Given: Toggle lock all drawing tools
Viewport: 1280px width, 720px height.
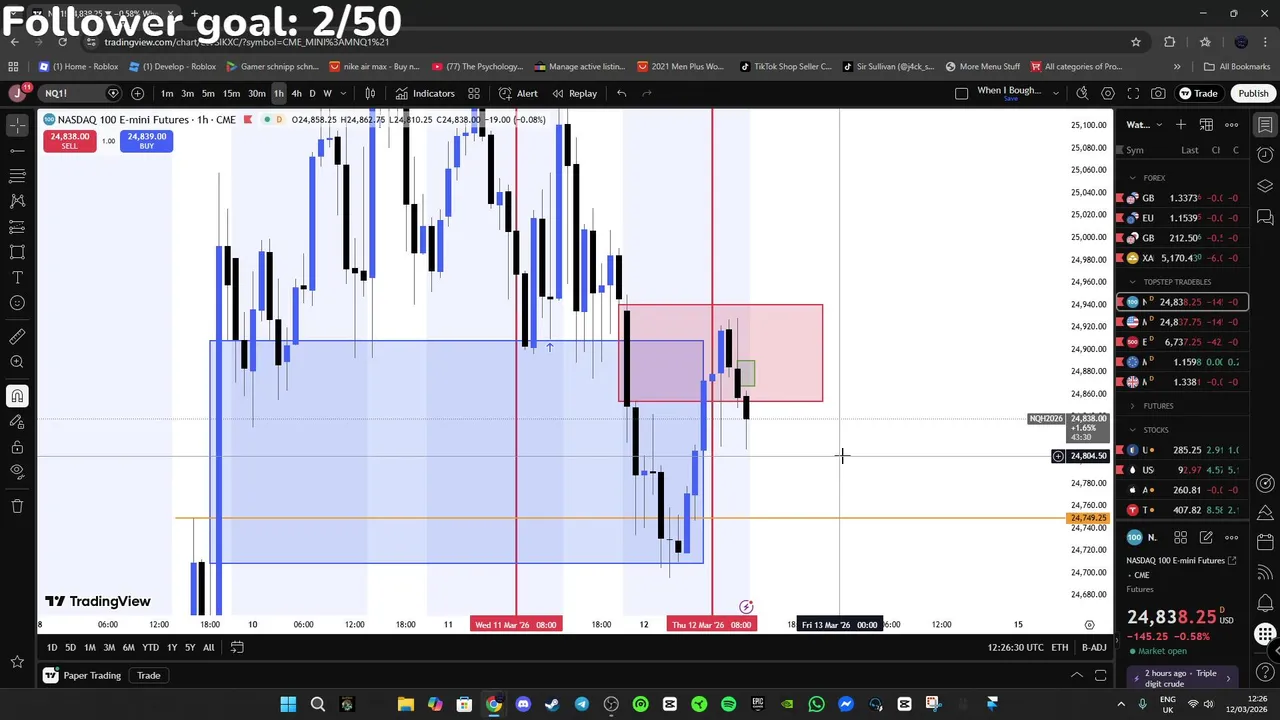Looking at the screenshot, I should 17,446.
